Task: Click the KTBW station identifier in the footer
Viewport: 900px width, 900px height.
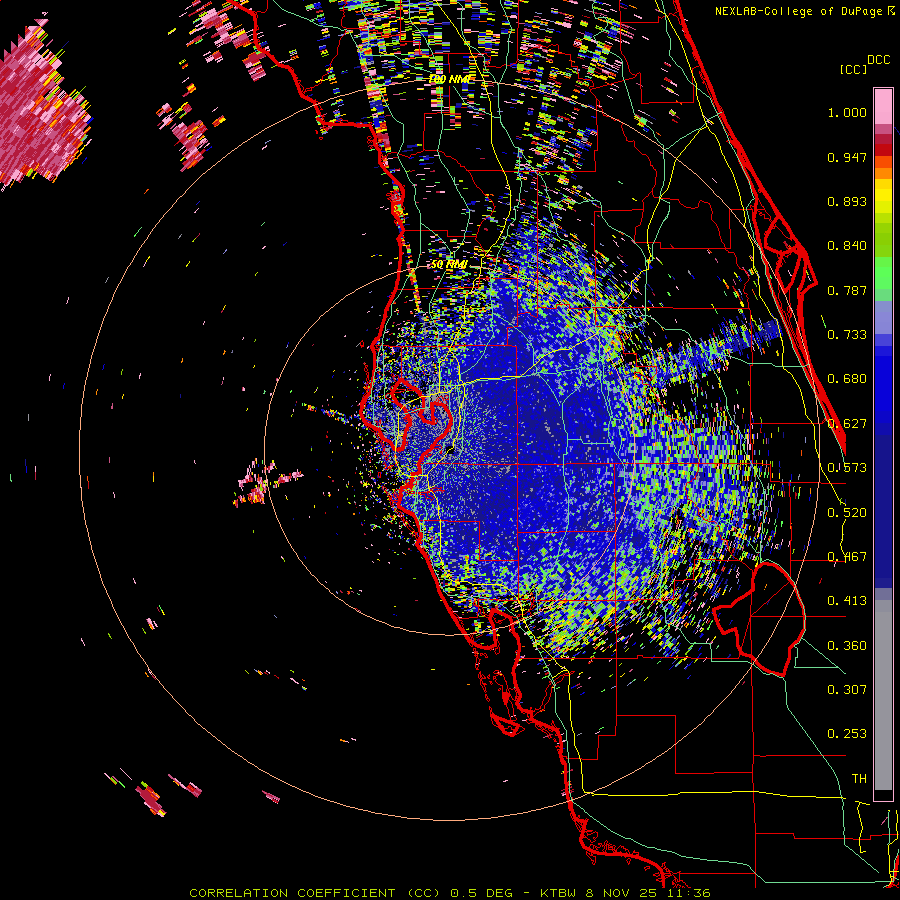Action: pos(558,893)
